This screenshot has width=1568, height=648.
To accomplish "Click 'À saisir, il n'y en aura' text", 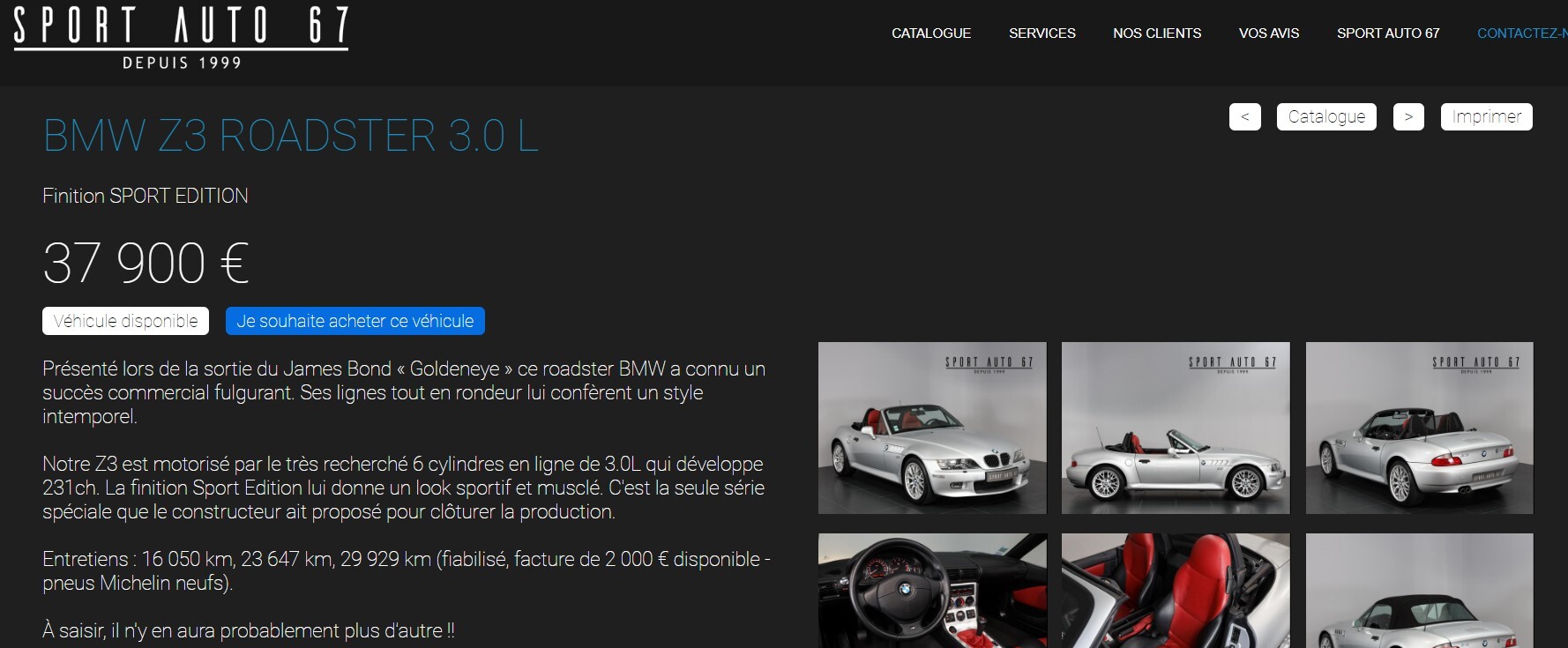I will 249,630.
